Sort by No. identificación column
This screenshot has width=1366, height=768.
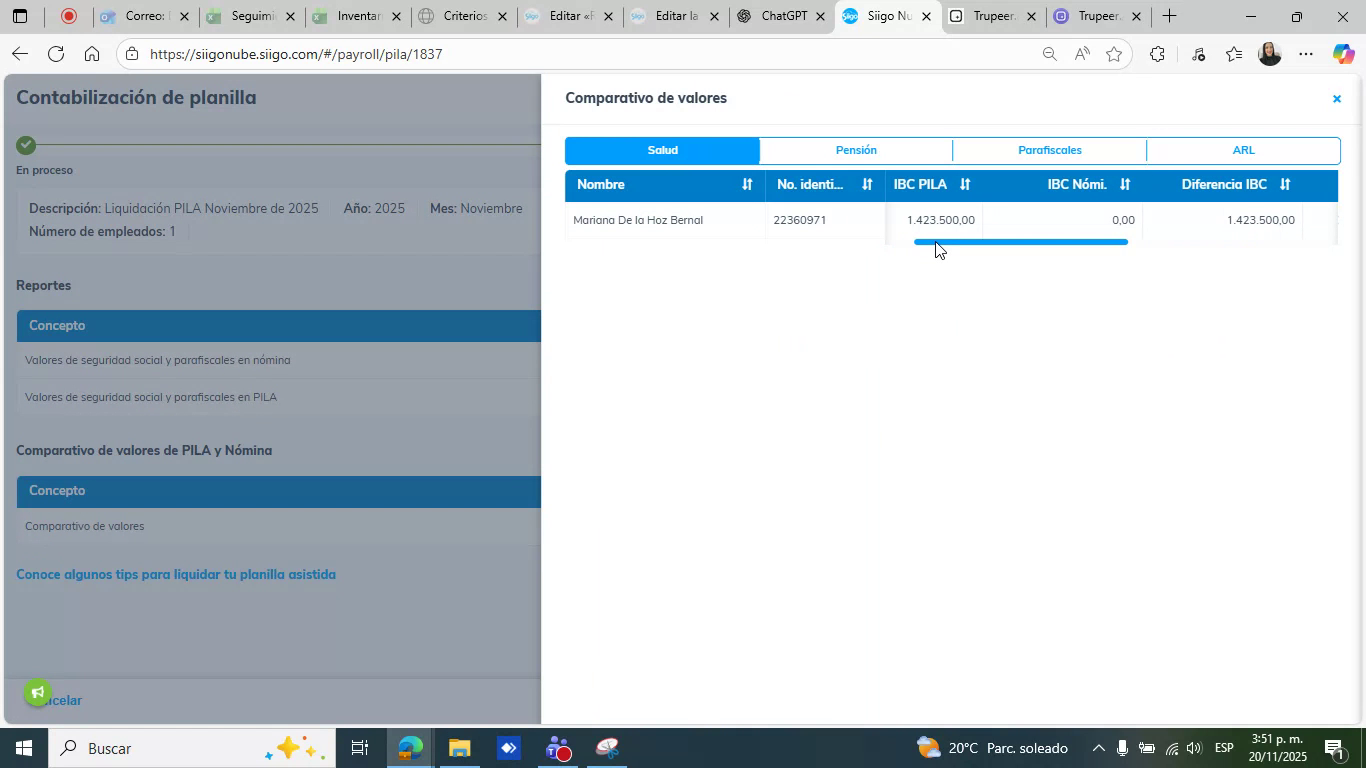coord(867,184)
